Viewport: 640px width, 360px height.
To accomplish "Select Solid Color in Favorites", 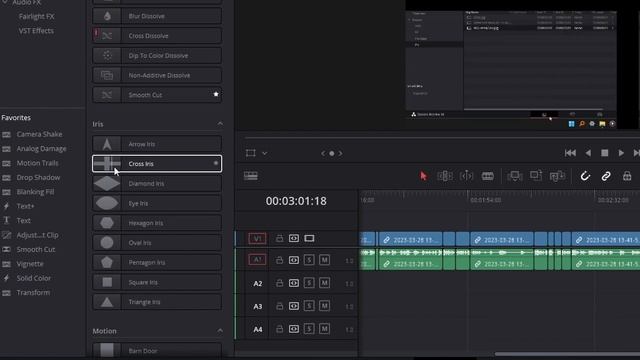I will click(33, 278).
